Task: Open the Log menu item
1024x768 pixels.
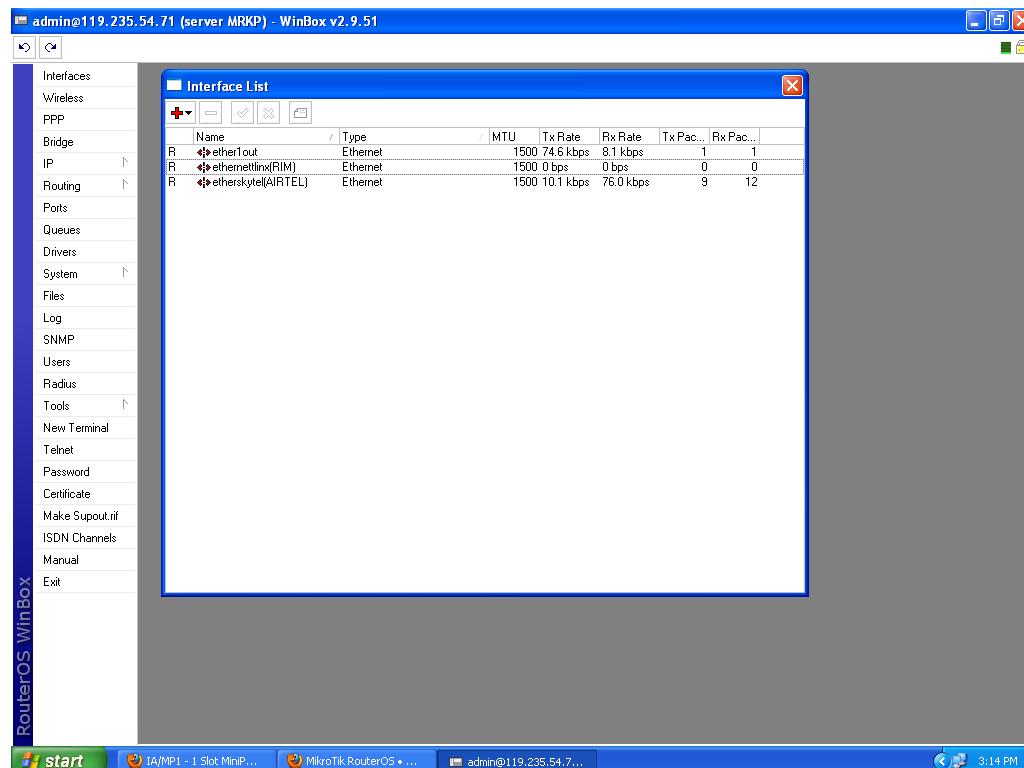Action: click(x=52, y=318)
